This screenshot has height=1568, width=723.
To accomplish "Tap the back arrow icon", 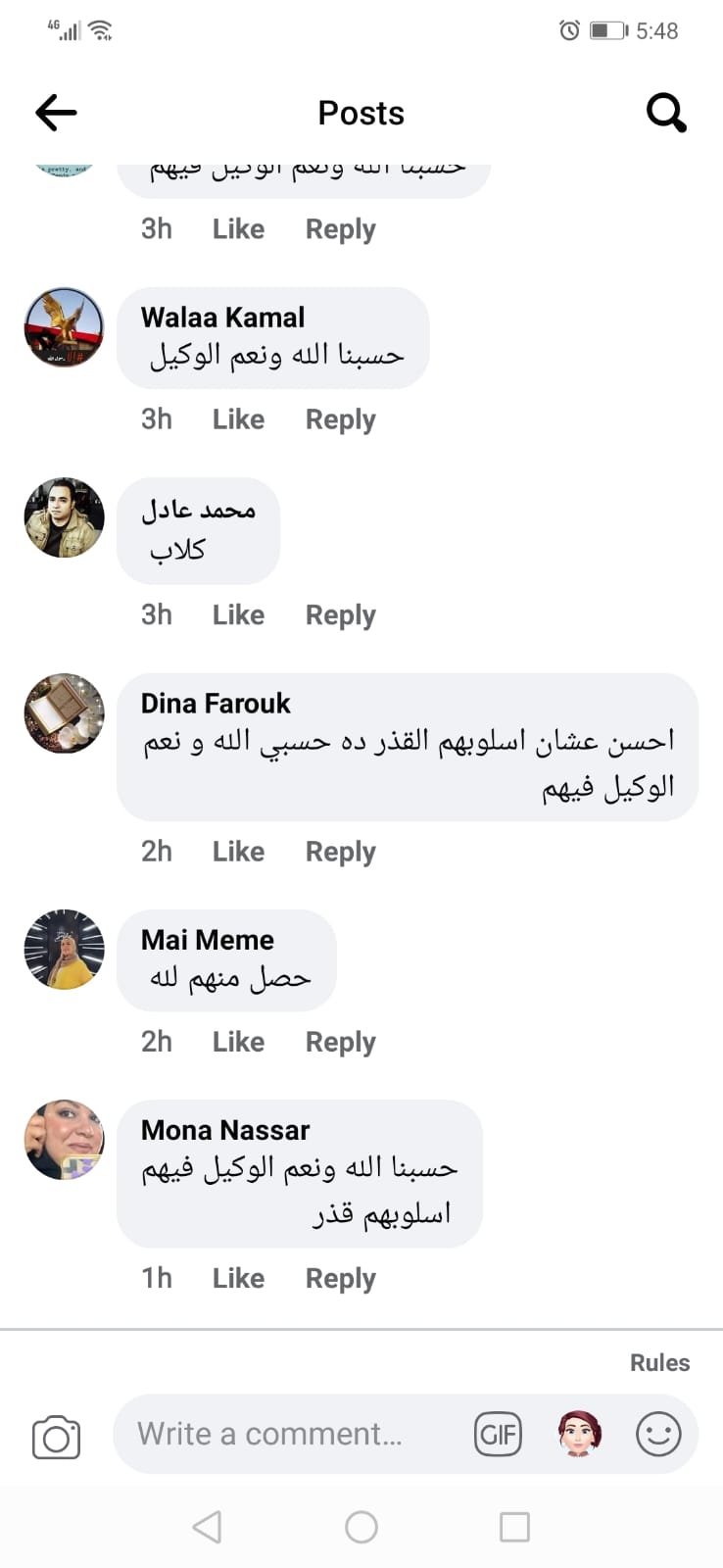I will (56, 113).
